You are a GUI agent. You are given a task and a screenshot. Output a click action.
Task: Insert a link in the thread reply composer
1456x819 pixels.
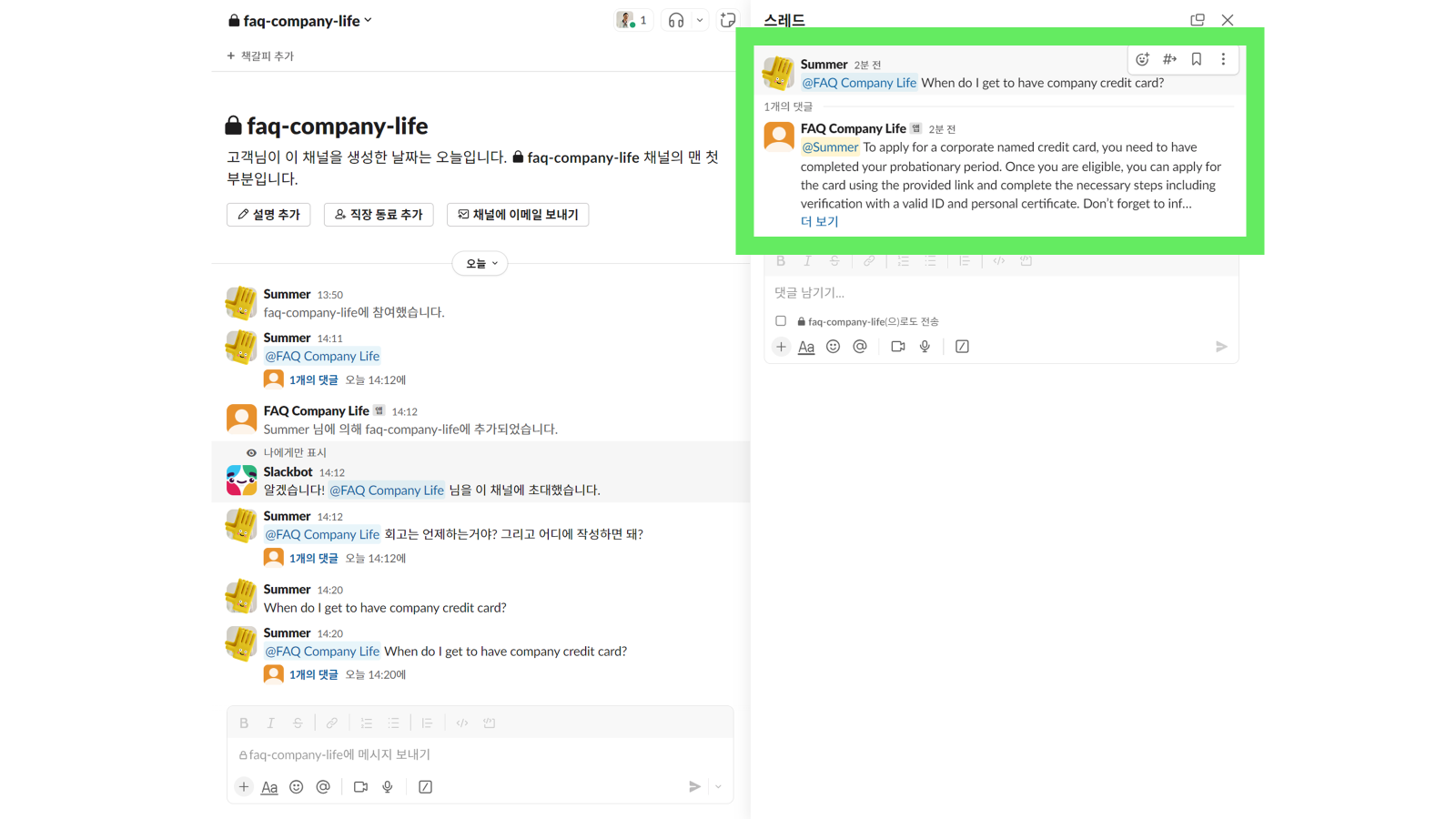point(869,261)
